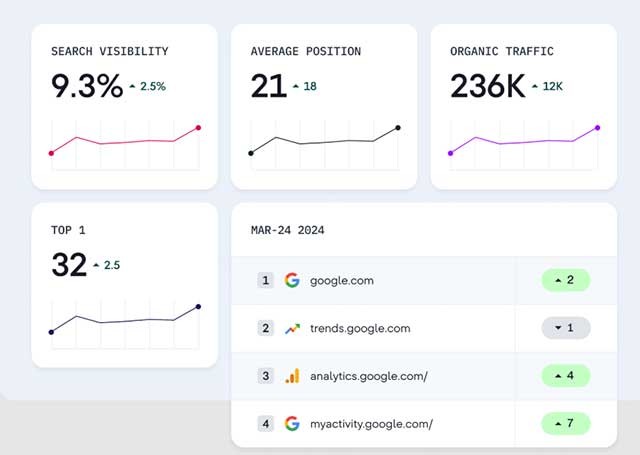Image resolution: width=640 pixels, height=455 pixels.
Task: Click the up arrow in Top 1 card
Action: click(96, 266)
